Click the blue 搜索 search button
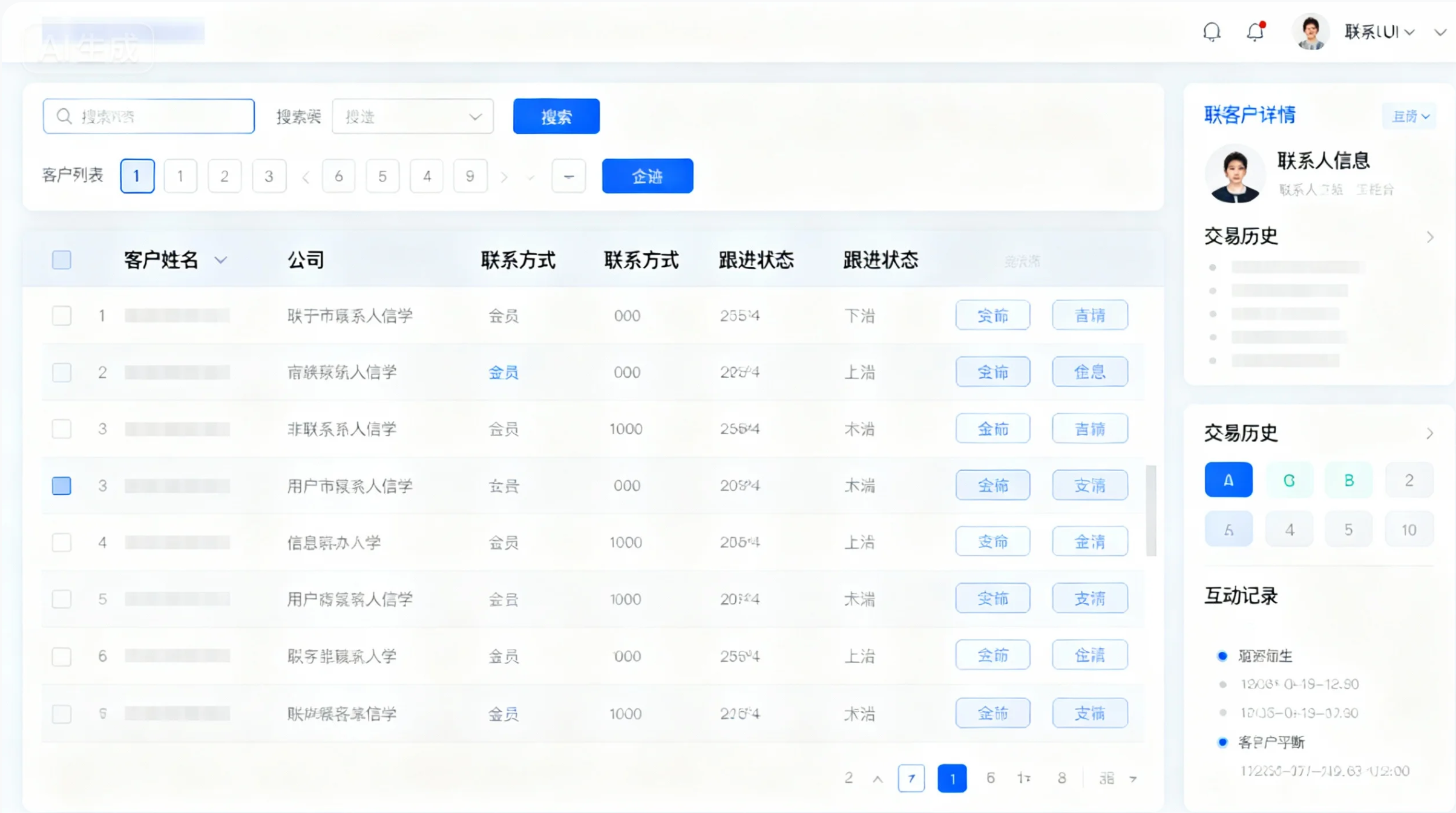Screen dimensions: 1456x813 click(556, 116)
